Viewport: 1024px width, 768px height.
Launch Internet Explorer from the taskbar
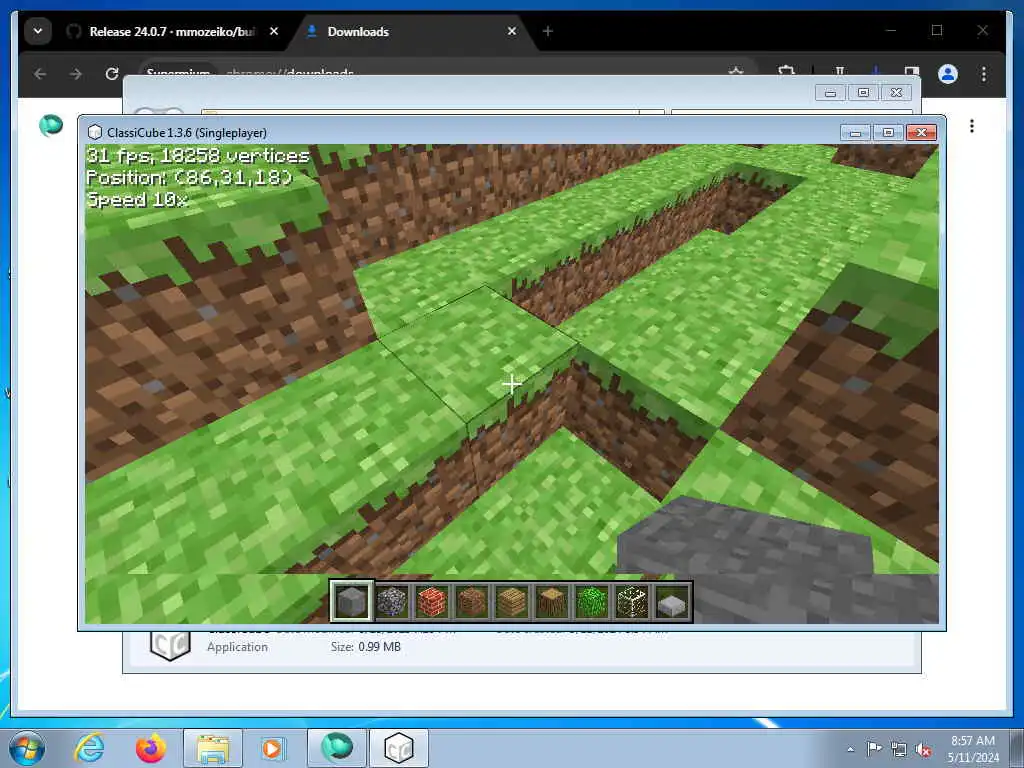pyautogui.click(x=89, y=748)
